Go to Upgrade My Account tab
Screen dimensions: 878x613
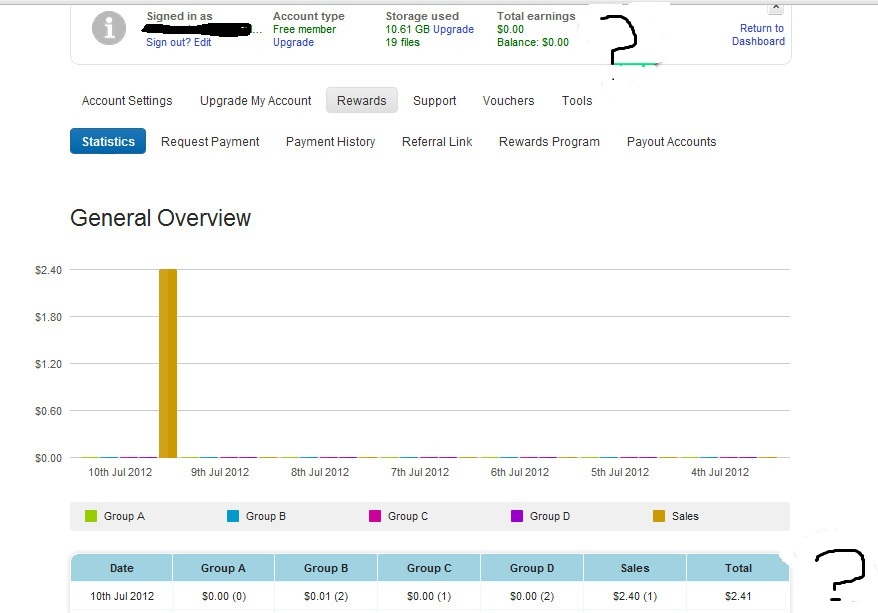point(255,101)
